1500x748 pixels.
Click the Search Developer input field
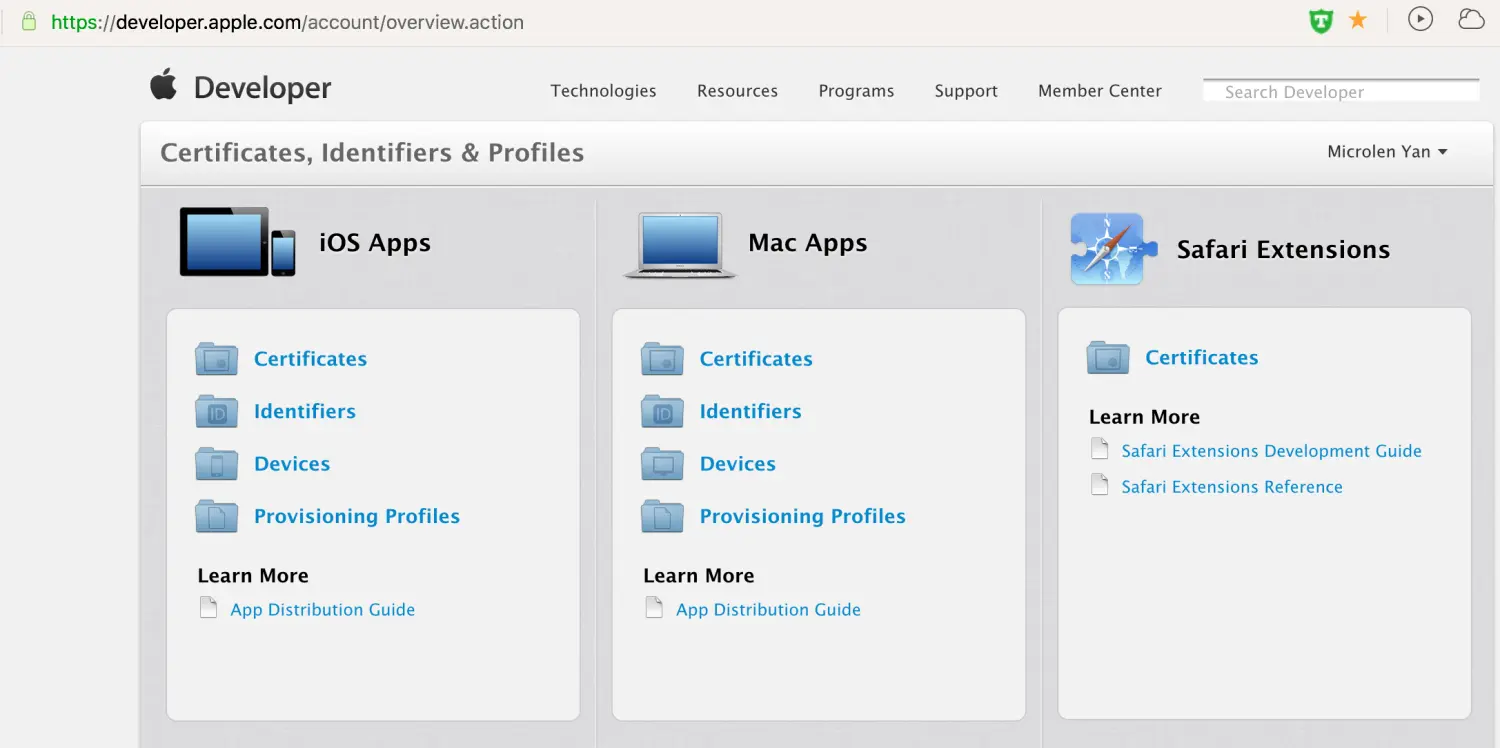pos(1341,91)
